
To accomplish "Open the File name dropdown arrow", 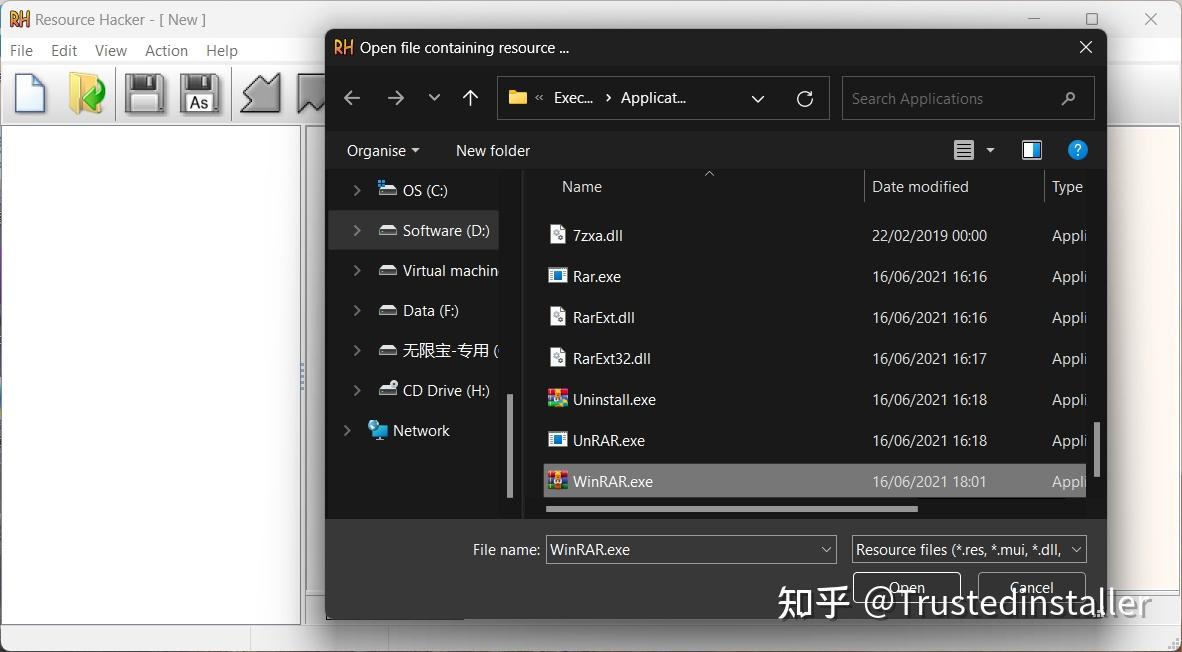I will pyautogui.click(x=826, y=549).
